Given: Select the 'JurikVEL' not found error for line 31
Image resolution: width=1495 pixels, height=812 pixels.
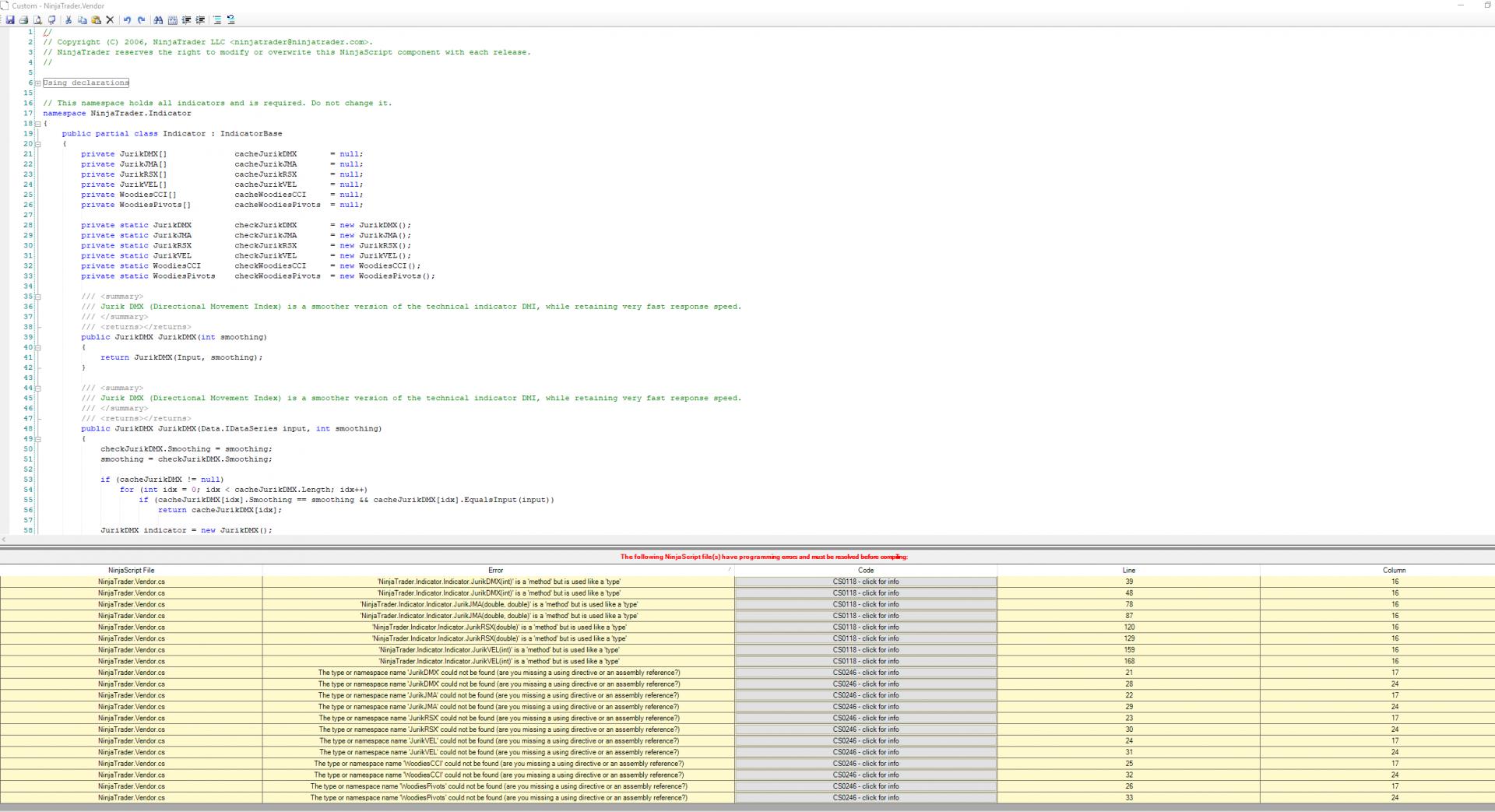Looking at the screenshot, I should pos(498,752).
